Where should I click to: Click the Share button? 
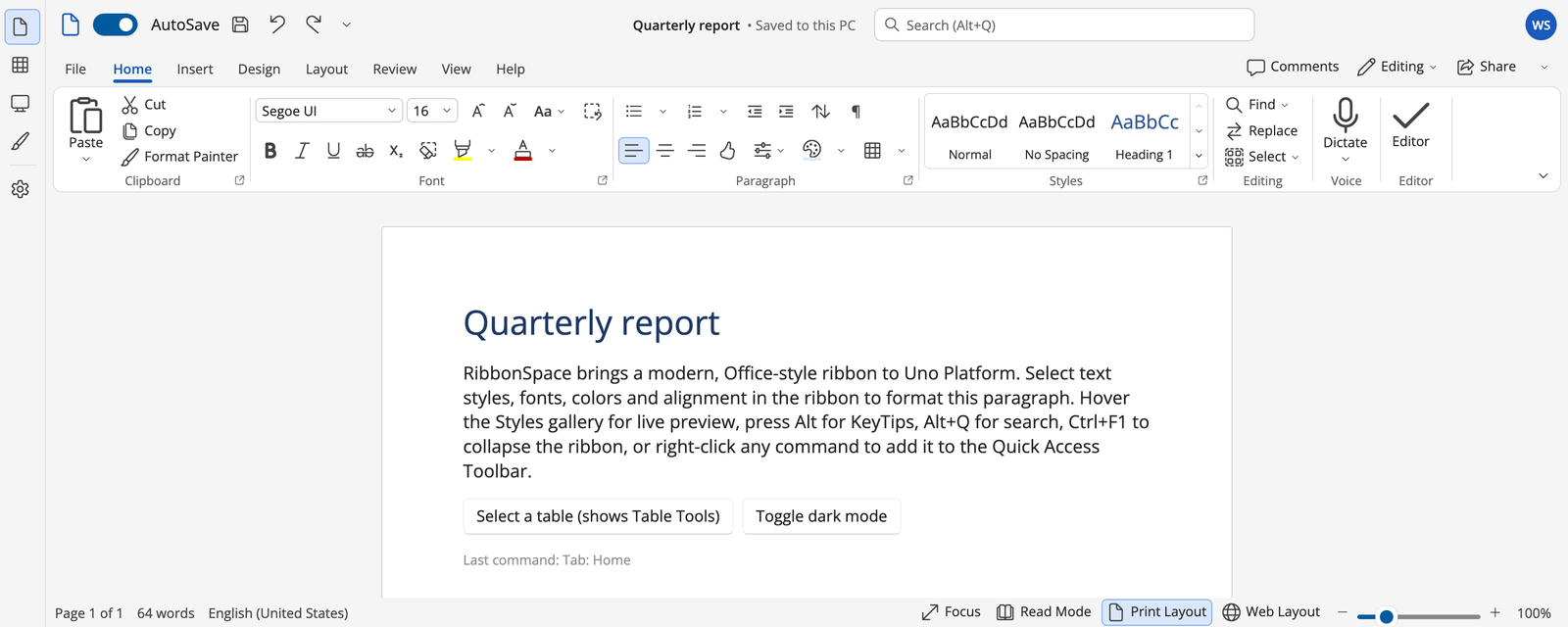tap(1487, 67)
